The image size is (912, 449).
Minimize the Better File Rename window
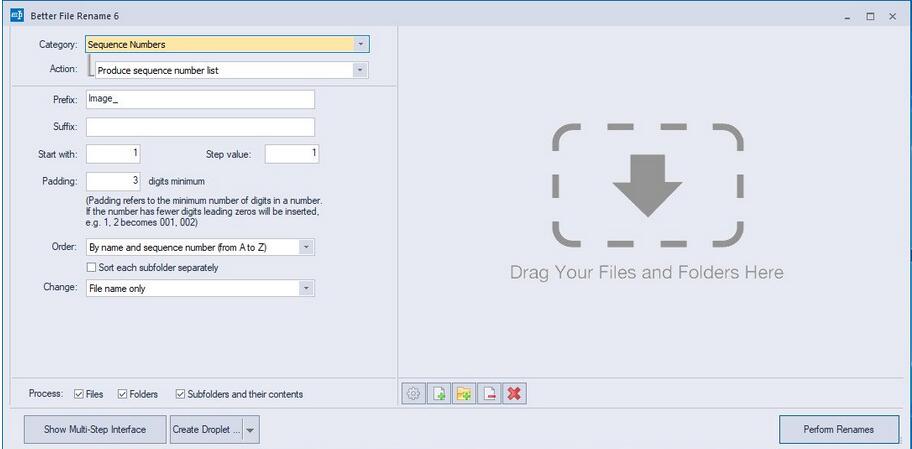point(849,16)
